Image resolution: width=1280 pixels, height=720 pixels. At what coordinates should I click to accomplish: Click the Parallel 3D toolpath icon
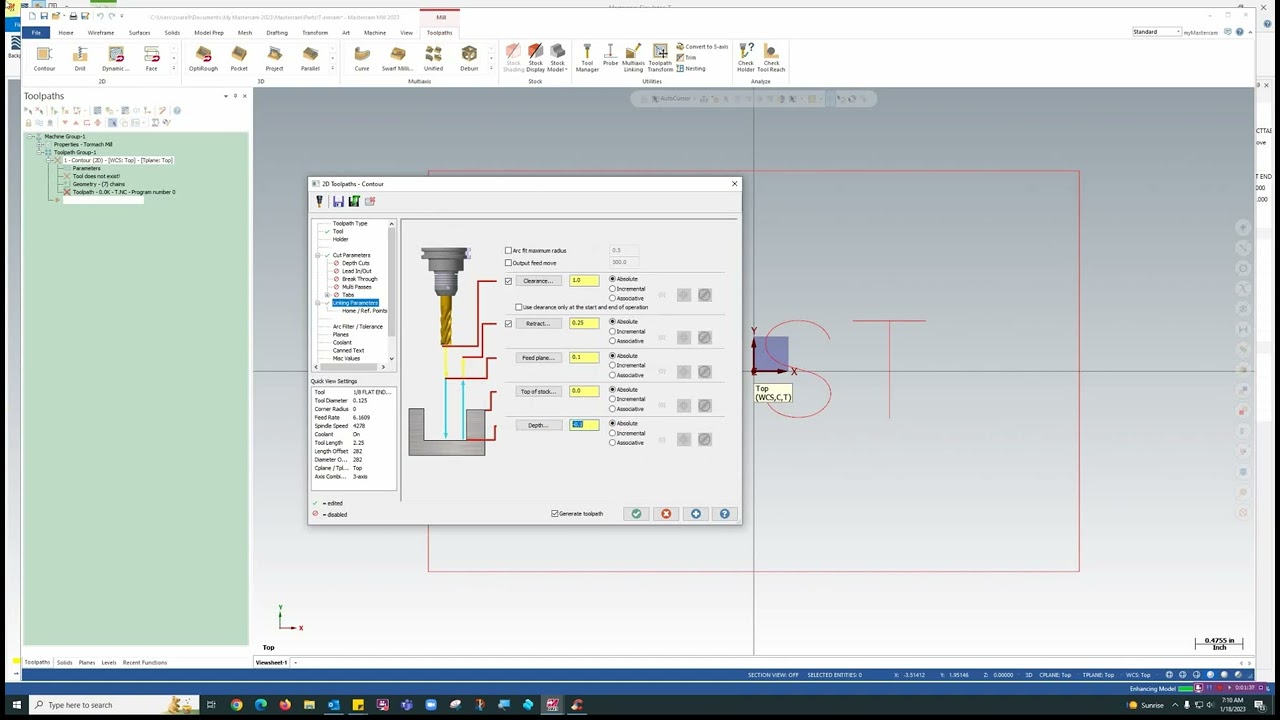310,58
